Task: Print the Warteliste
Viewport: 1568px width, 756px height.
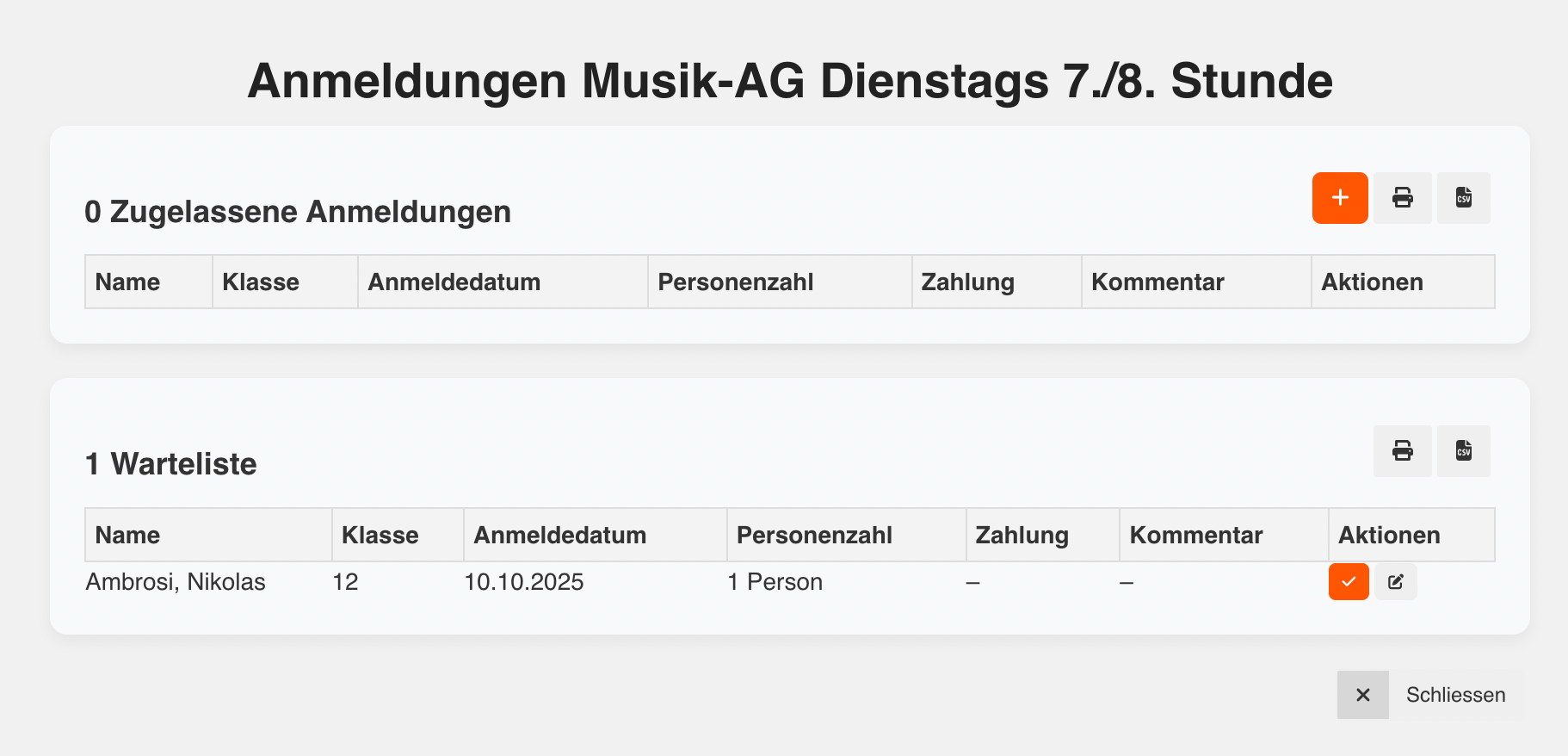Action: pos(1402,450)
